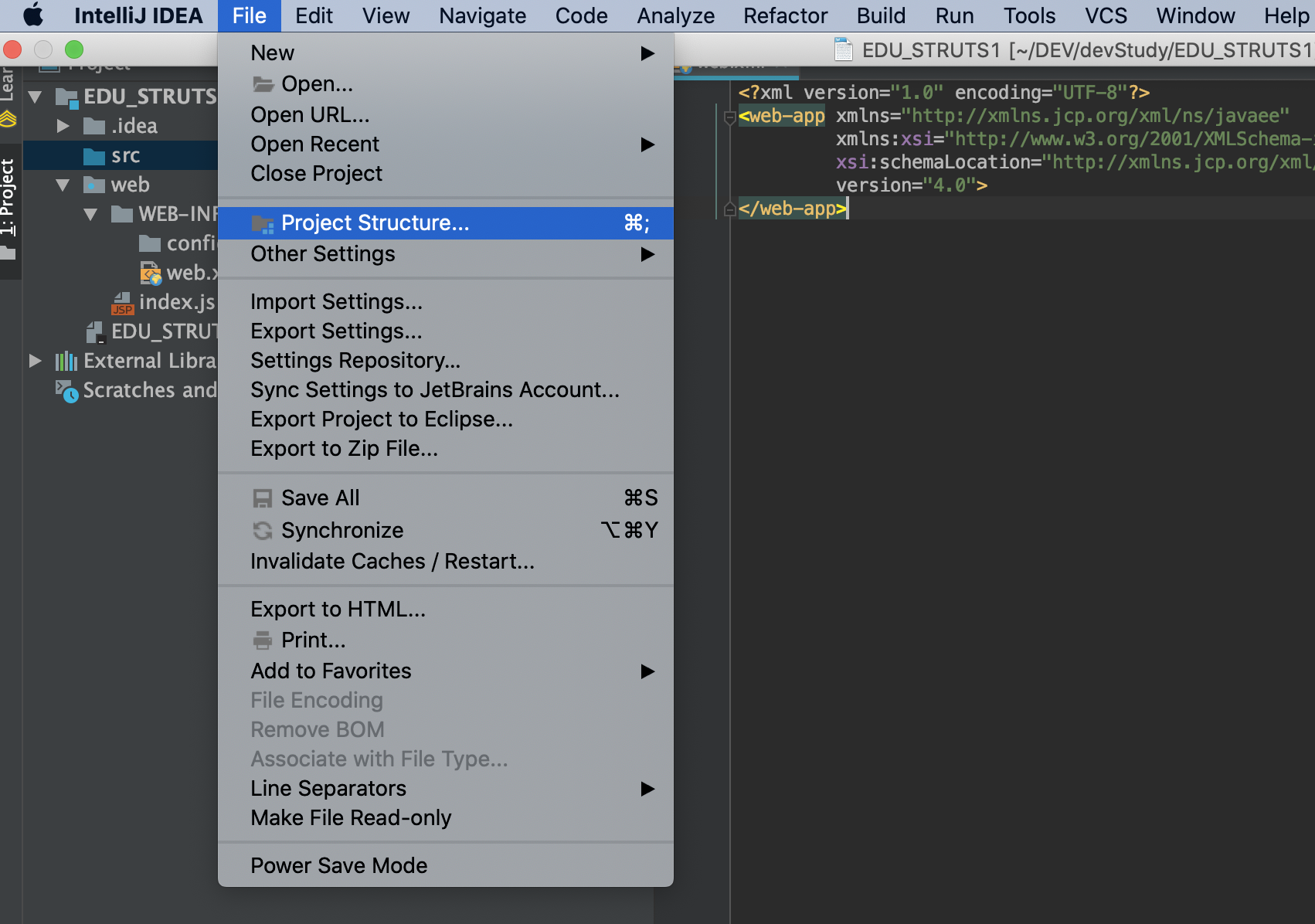Expand the Other Settings submenu arrow
This screenshot has height=924, width=1315.
[x=647, y=254]
